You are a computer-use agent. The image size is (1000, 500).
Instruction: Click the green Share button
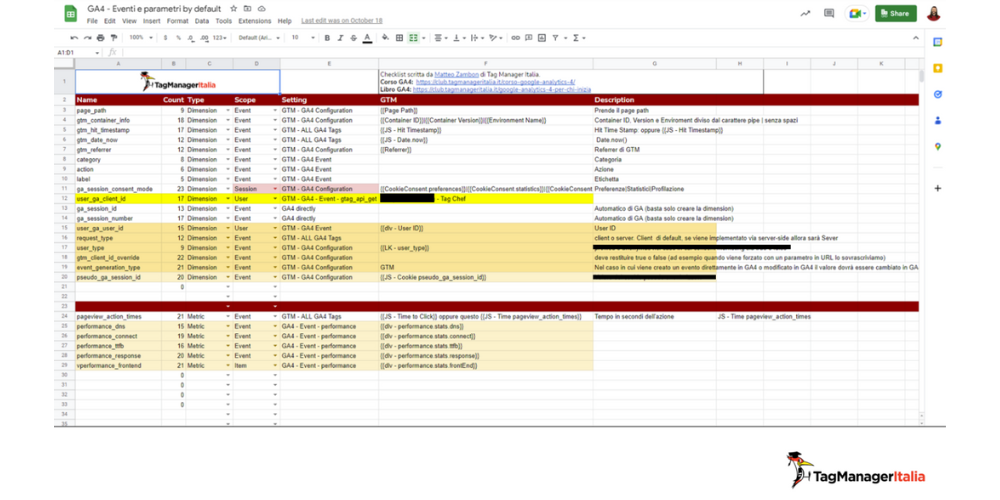pyautogui.click(x=895, y=13)
